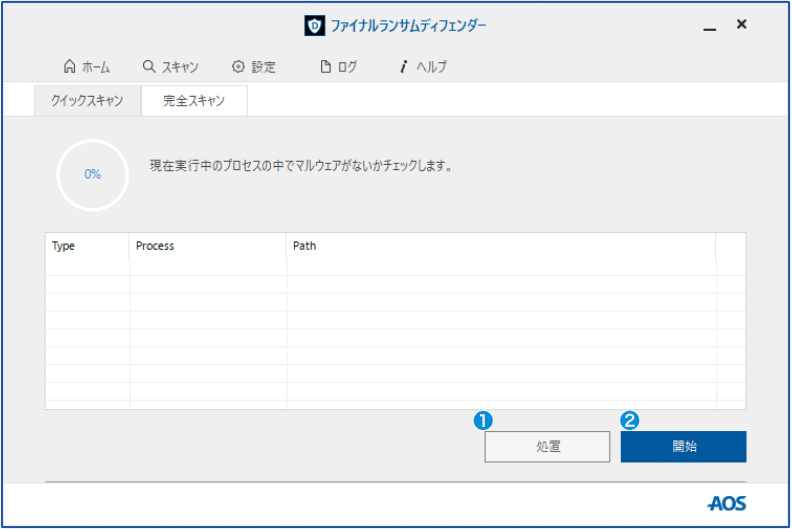Image resolution: width=792 pixels, height=529 pixels.
Task: Click the AOS logo
Action: [x=726, y=503]
